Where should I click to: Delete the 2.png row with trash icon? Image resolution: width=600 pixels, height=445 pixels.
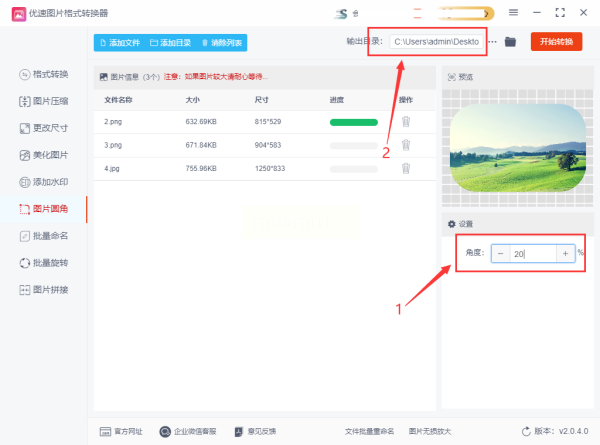click(x=406, y=122)
